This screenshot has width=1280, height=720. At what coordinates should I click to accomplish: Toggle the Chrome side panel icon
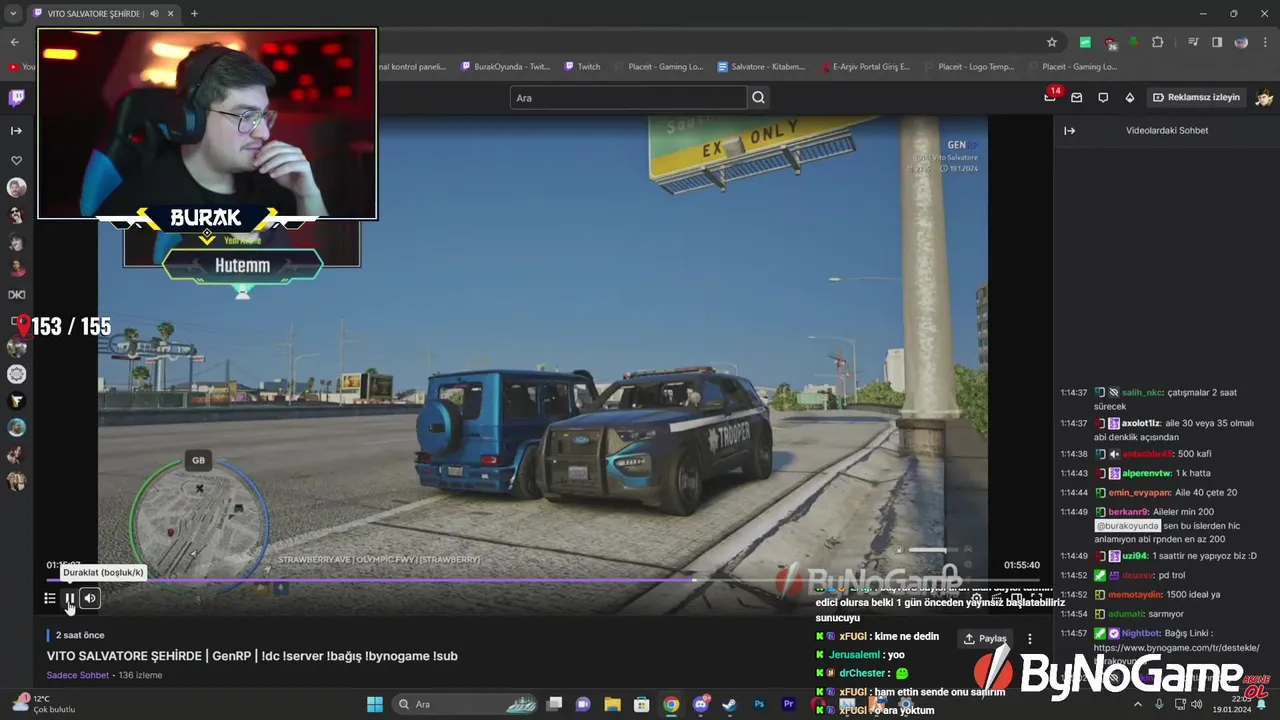[x=1217, y=42]
